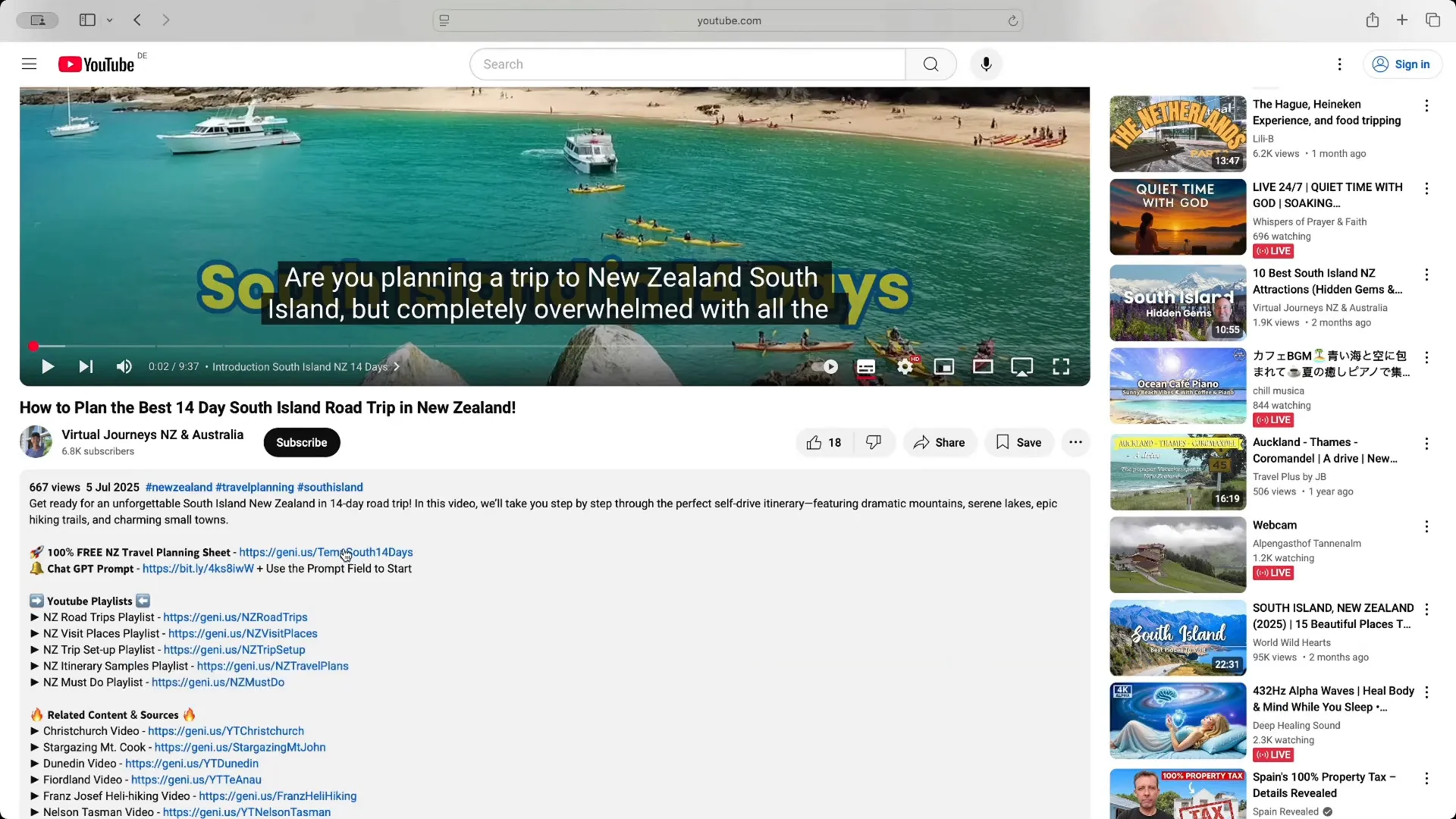Open options for 'SOUTH ISLAND, NEW ZEALAND (2025)'
The height and width of the screenshot is (819, 1456).
[1426, 609]
